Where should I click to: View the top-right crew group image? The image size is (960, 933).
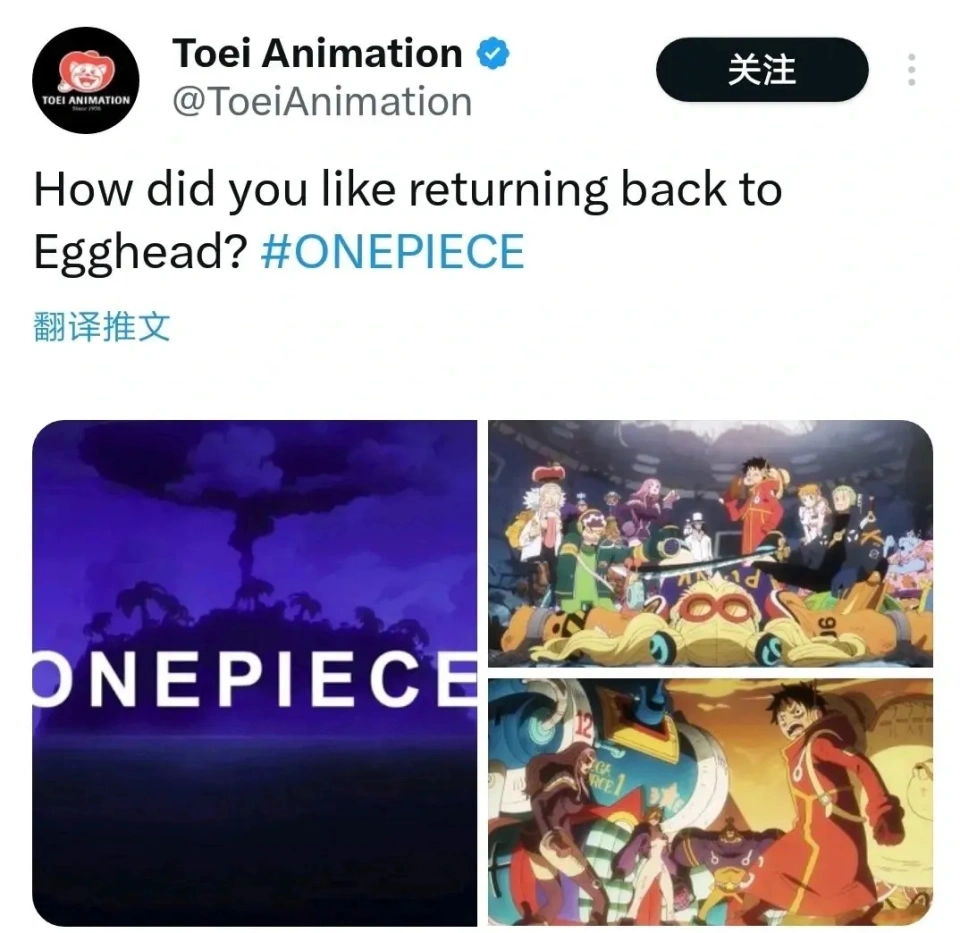pos(710,543)
